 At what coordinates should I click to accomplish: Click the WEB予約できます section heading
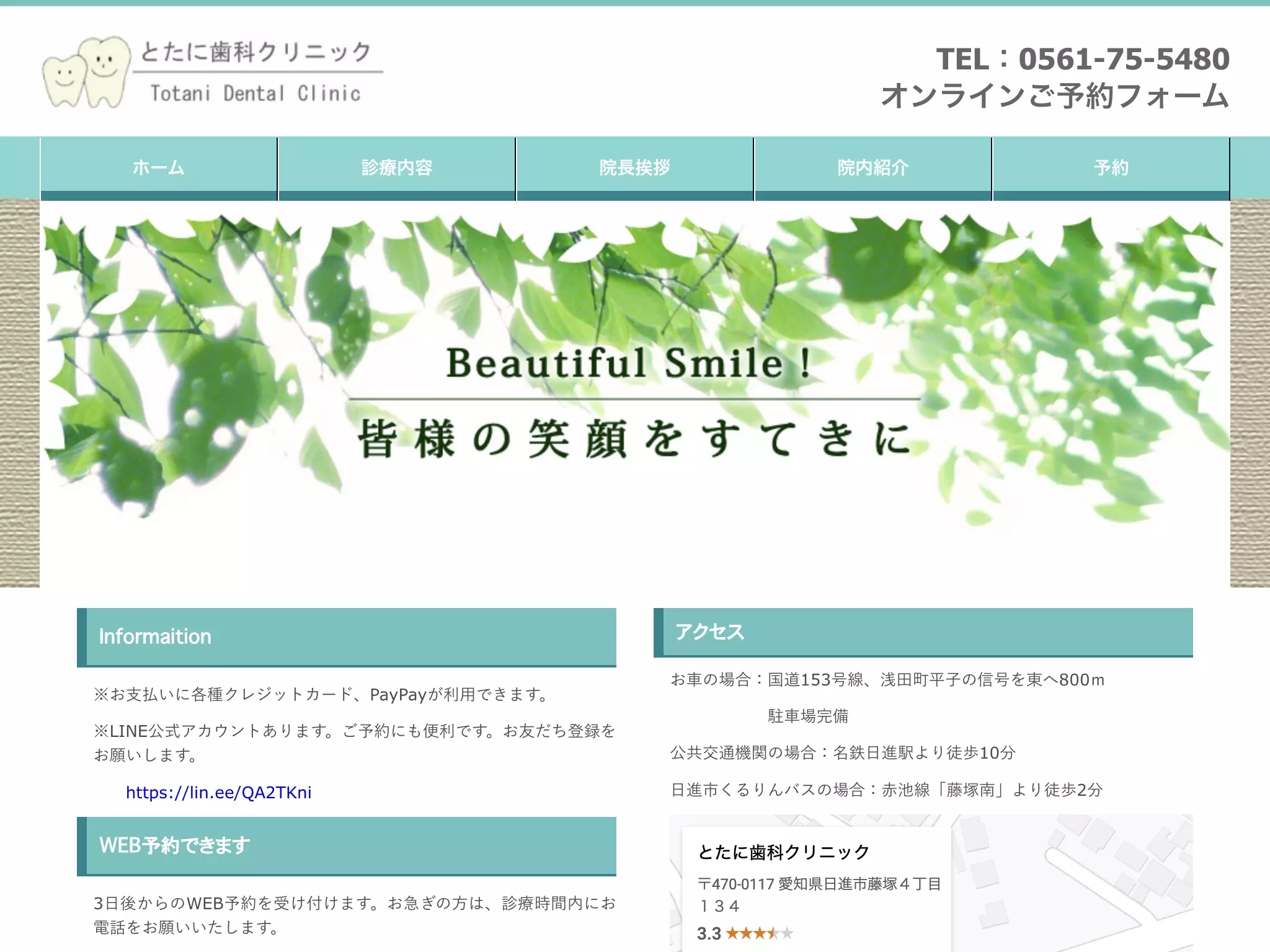pyautogui.click(x=347, y=846)
